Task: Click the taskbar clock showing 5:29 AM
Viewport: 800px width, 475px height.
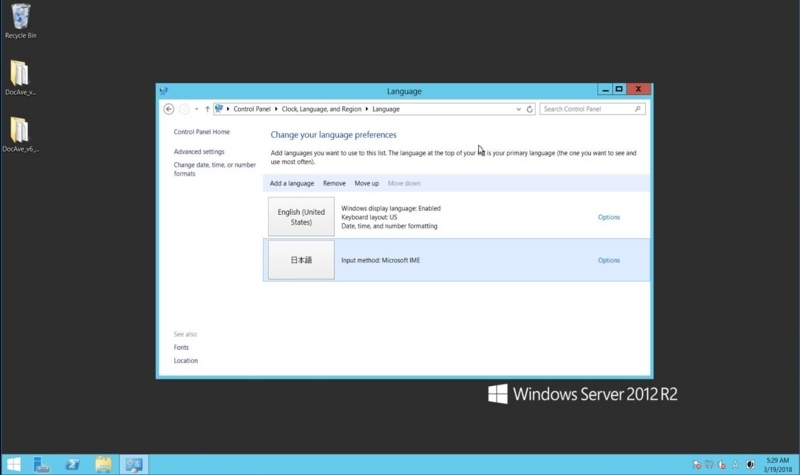Action: (778, 464)
